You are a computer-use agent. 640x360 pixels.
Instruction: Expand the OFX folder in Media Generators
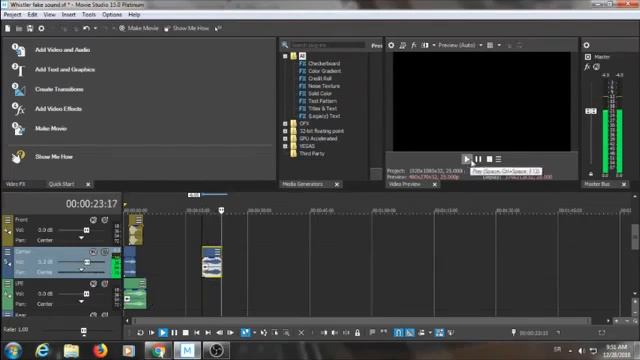tap(285, 124)
